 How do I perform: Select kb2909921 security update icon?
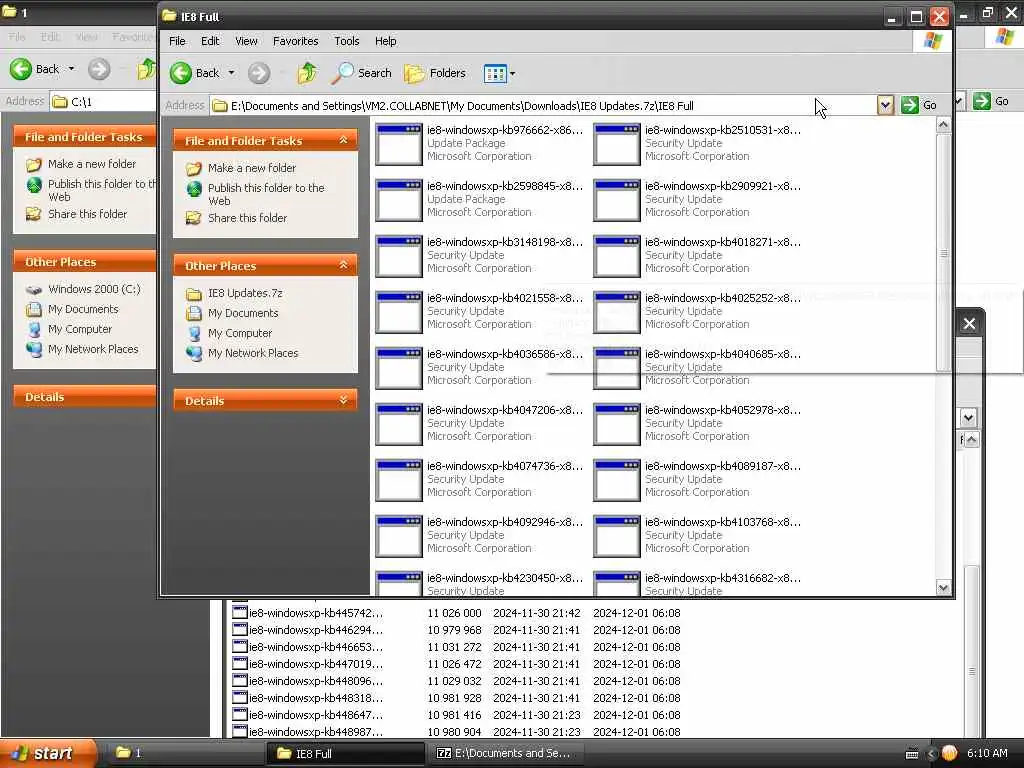pos(616,200)
